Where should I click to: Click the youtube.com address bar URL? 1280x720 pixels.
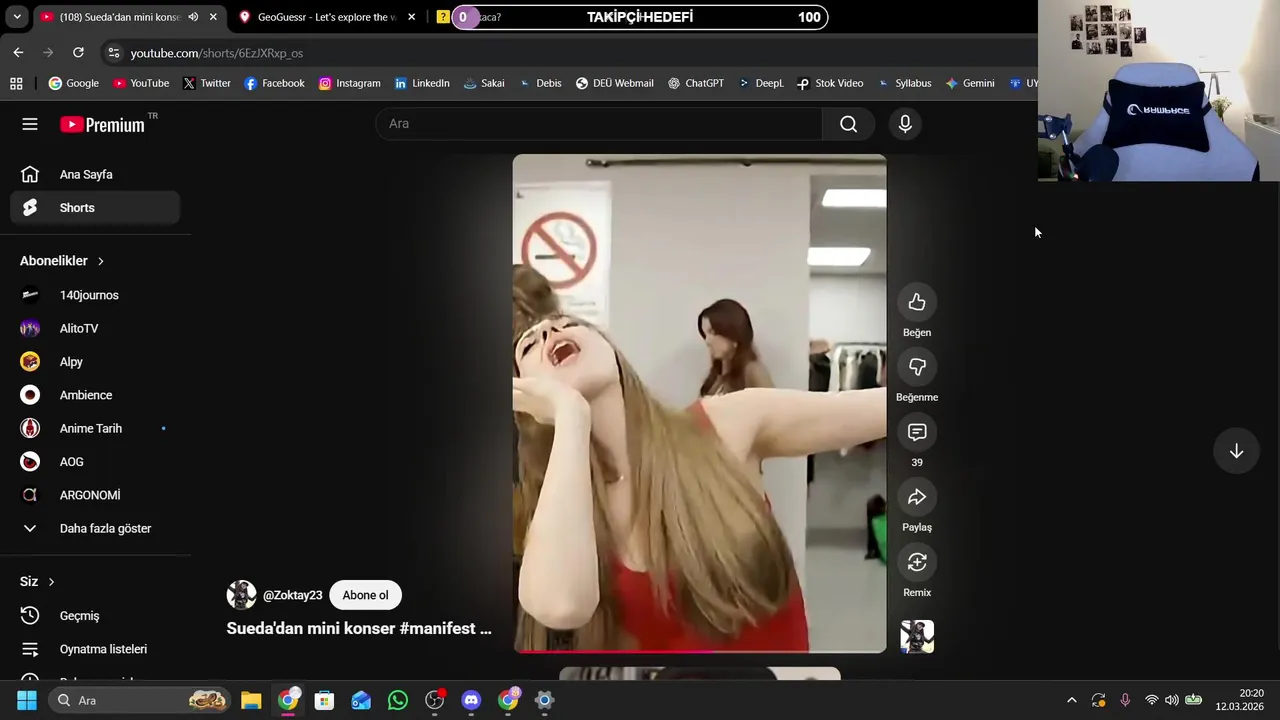point(216,53)
